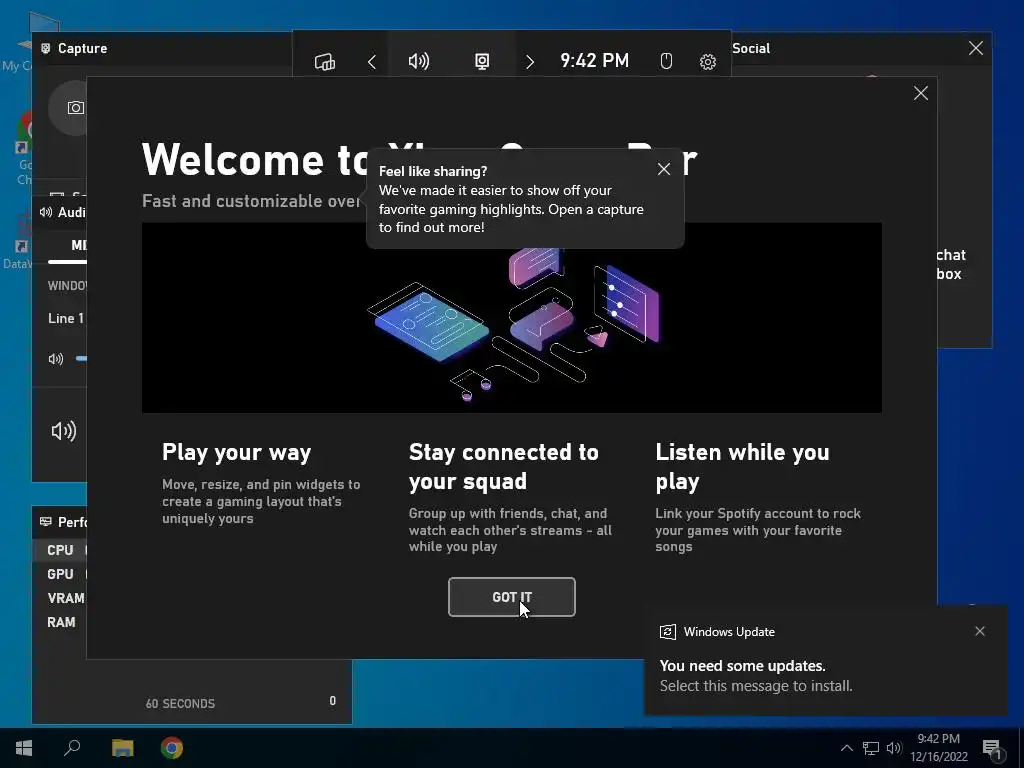Close the Welcome to Xbox Game Bar dialog
The width and height of the screenshot is (1024, 768).
(x=921, y=93)
